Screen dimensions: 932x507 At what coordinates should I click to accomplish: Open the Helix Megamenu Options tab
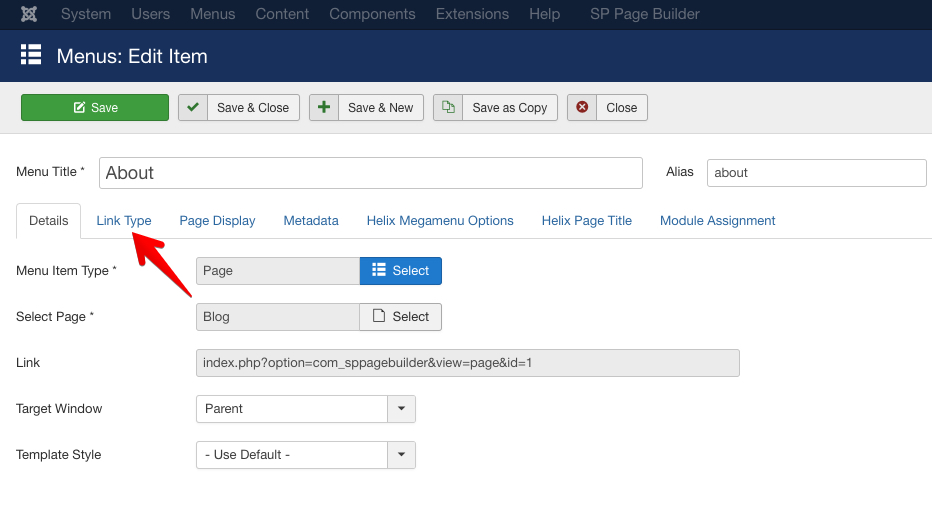coord(440,221)
